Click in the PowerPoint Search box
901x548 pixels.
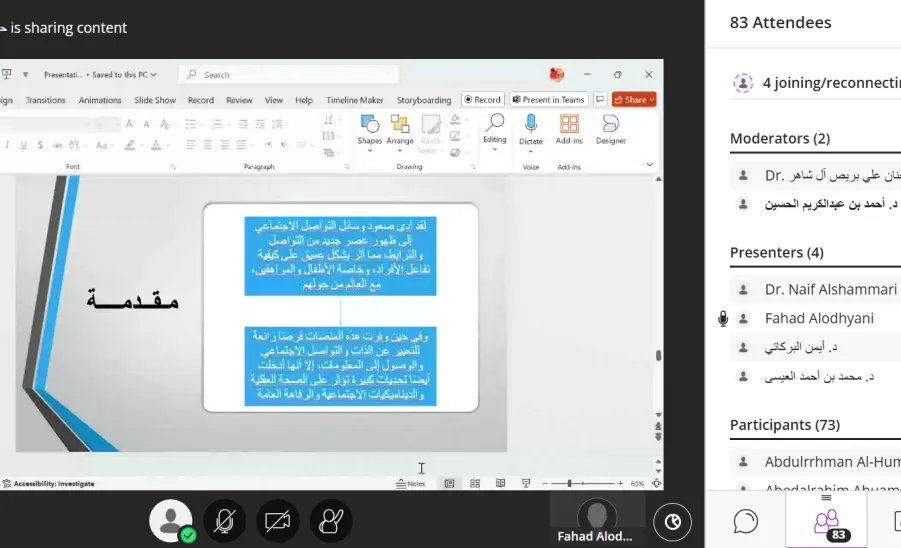point(289,75)
